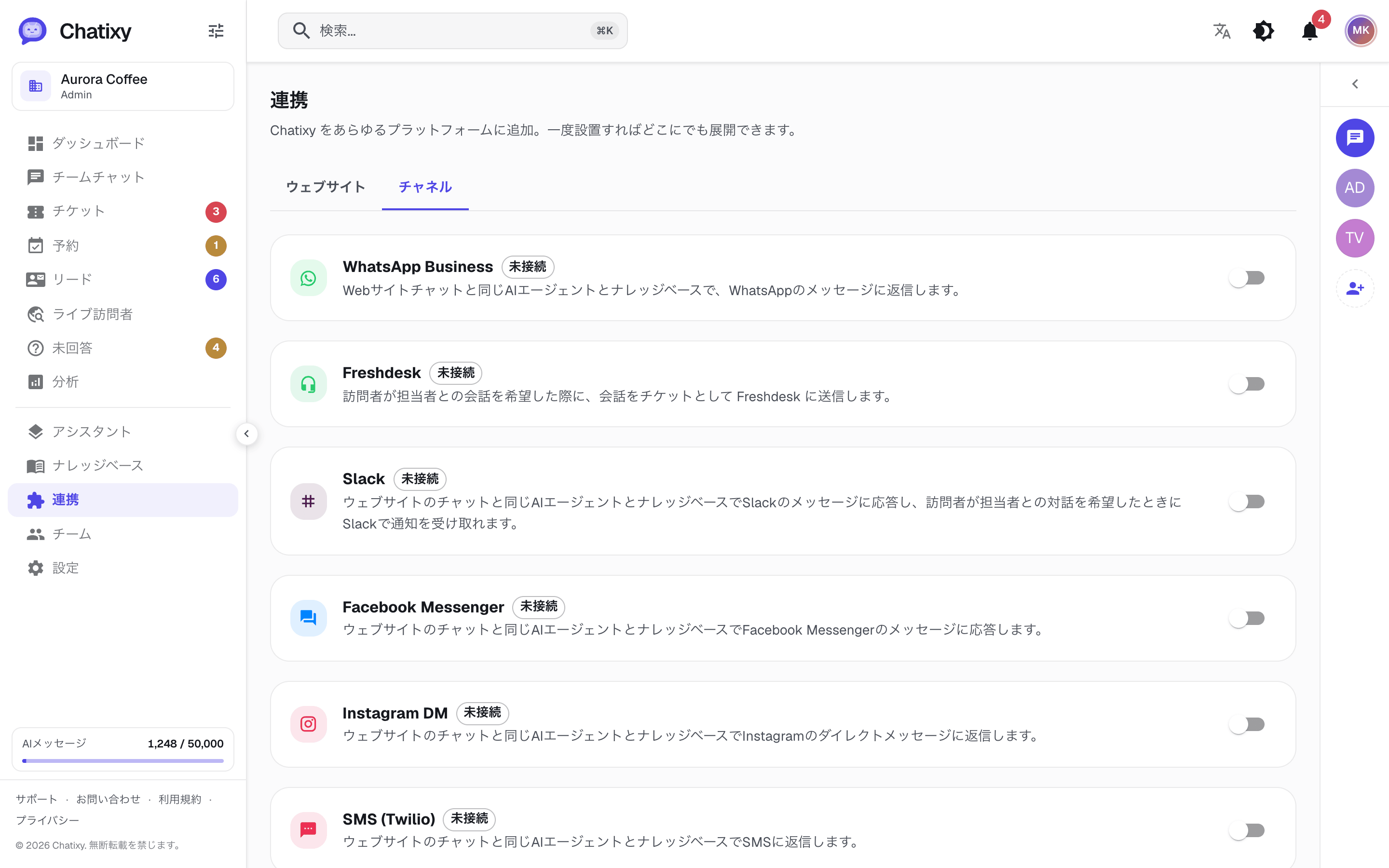Click the Facebook Messenger icon

coord(308,618)
